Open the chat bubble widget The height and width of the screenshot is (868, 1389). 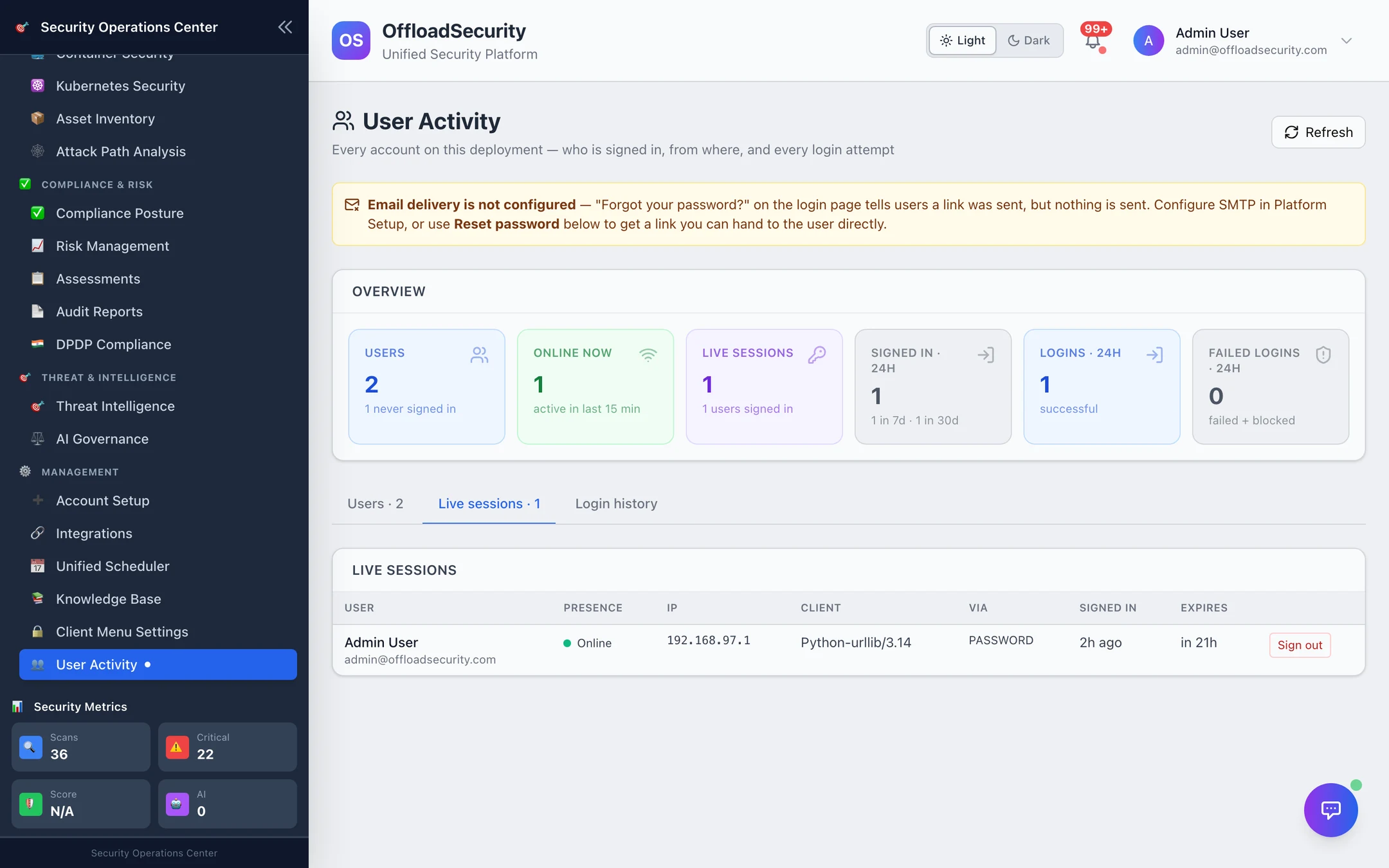[1330, 809]
